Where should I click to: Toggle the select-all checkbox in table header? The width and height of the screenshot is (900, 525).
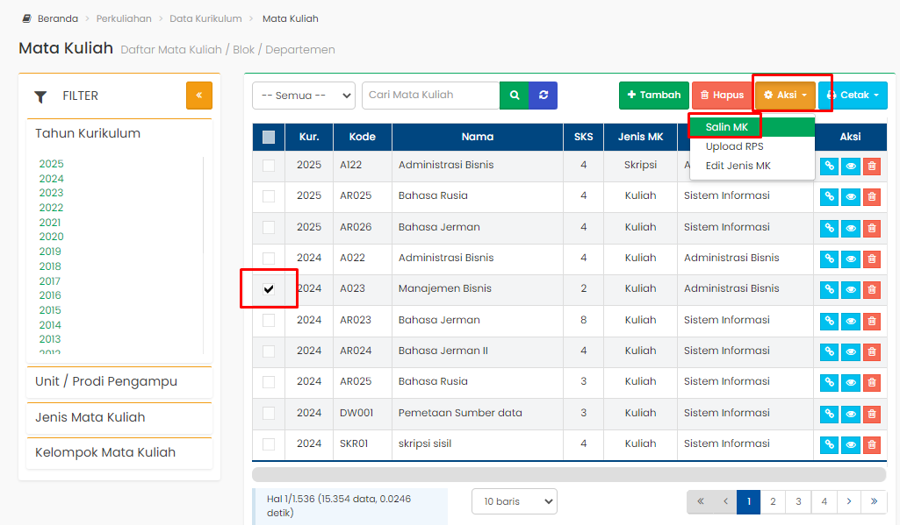coord(269,137)
